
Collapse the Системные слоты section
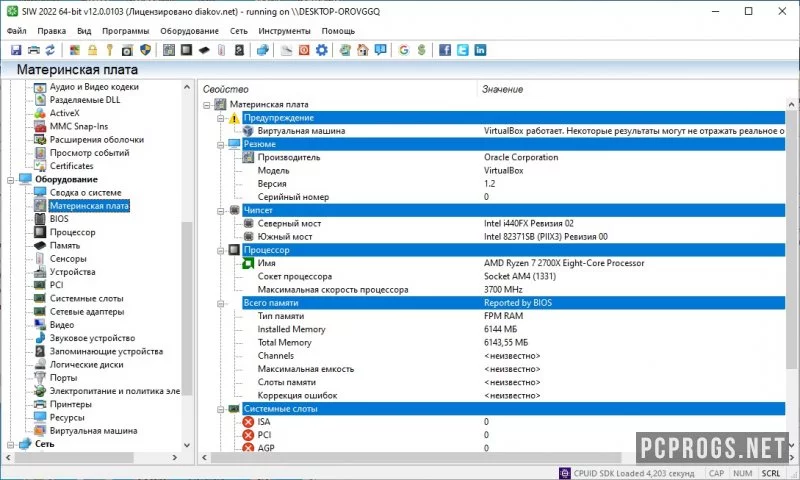[221, 409]
